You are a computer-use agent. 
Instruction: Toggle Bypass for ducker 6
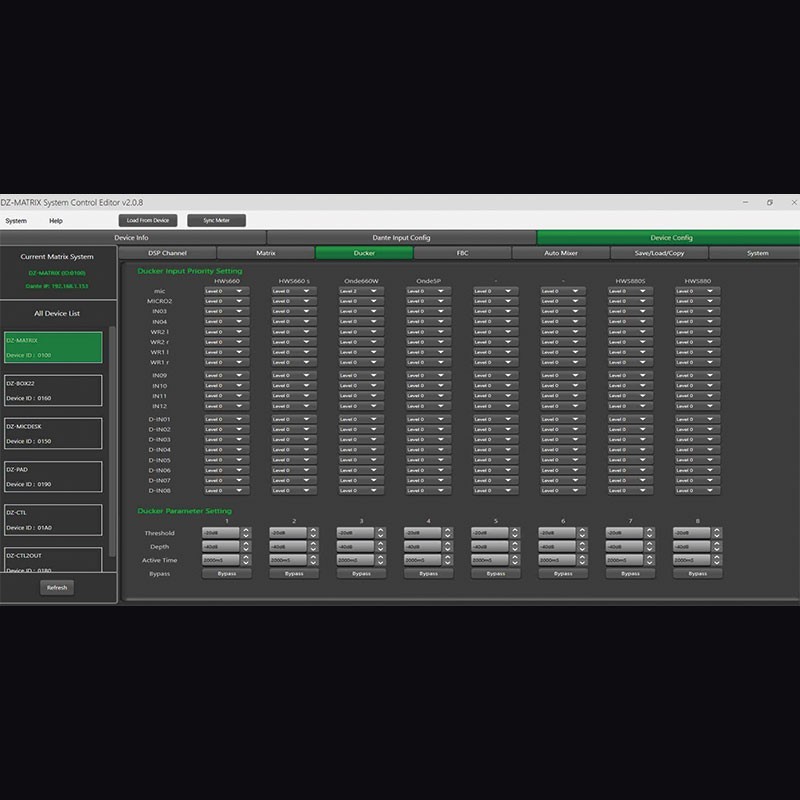click(x=563, y=574)
